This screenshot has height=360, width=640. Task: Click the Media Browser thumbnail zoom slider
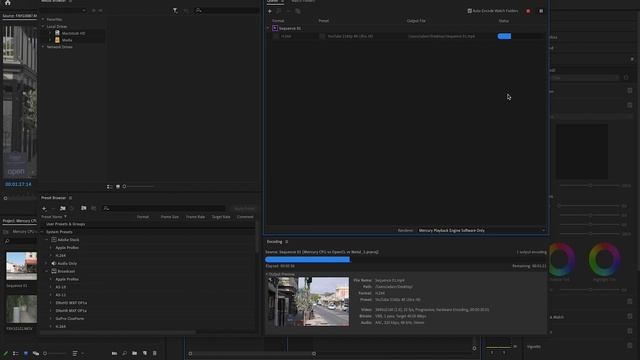click(x=139, y=187)
